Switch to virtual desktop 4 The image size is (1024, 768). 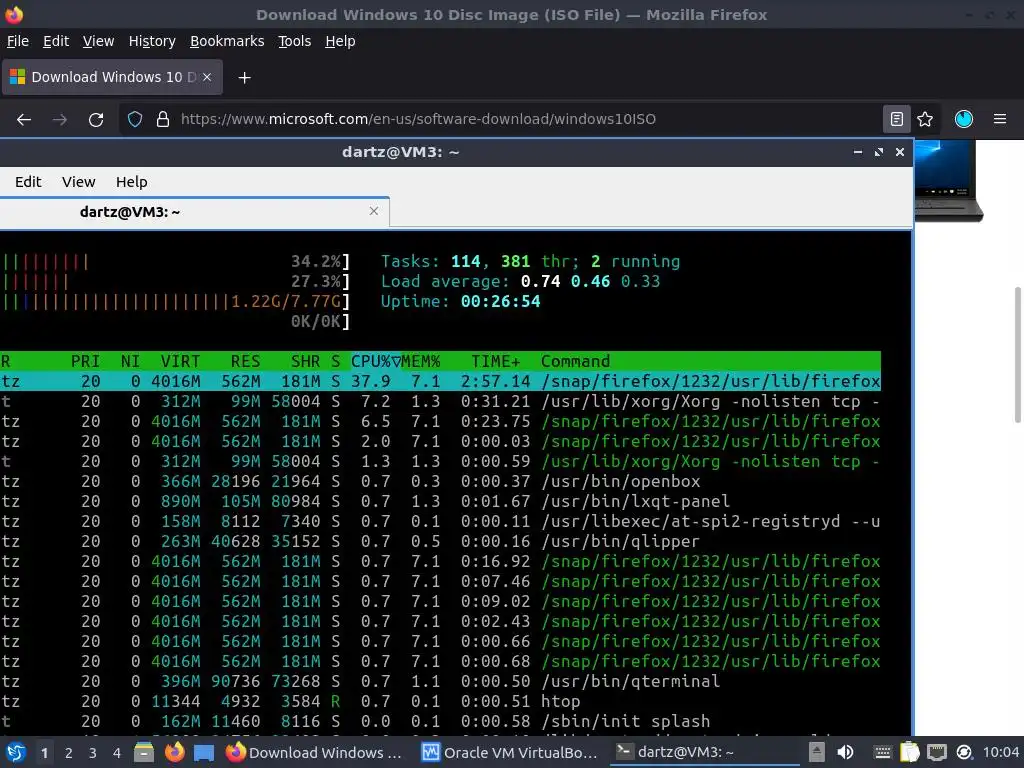coord(117,753)
